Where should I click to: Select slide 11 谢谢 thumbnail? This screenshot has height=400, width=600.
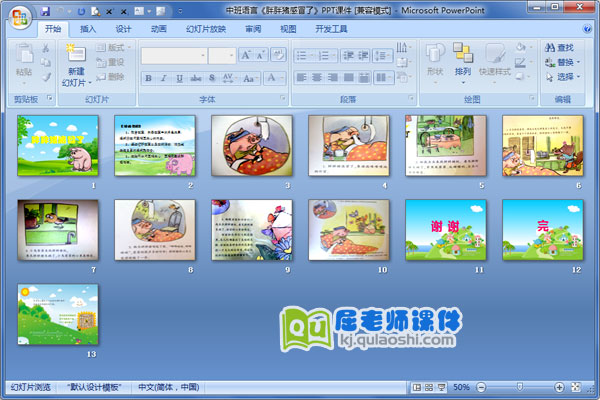pyautogui.click(x=446, y=230)
